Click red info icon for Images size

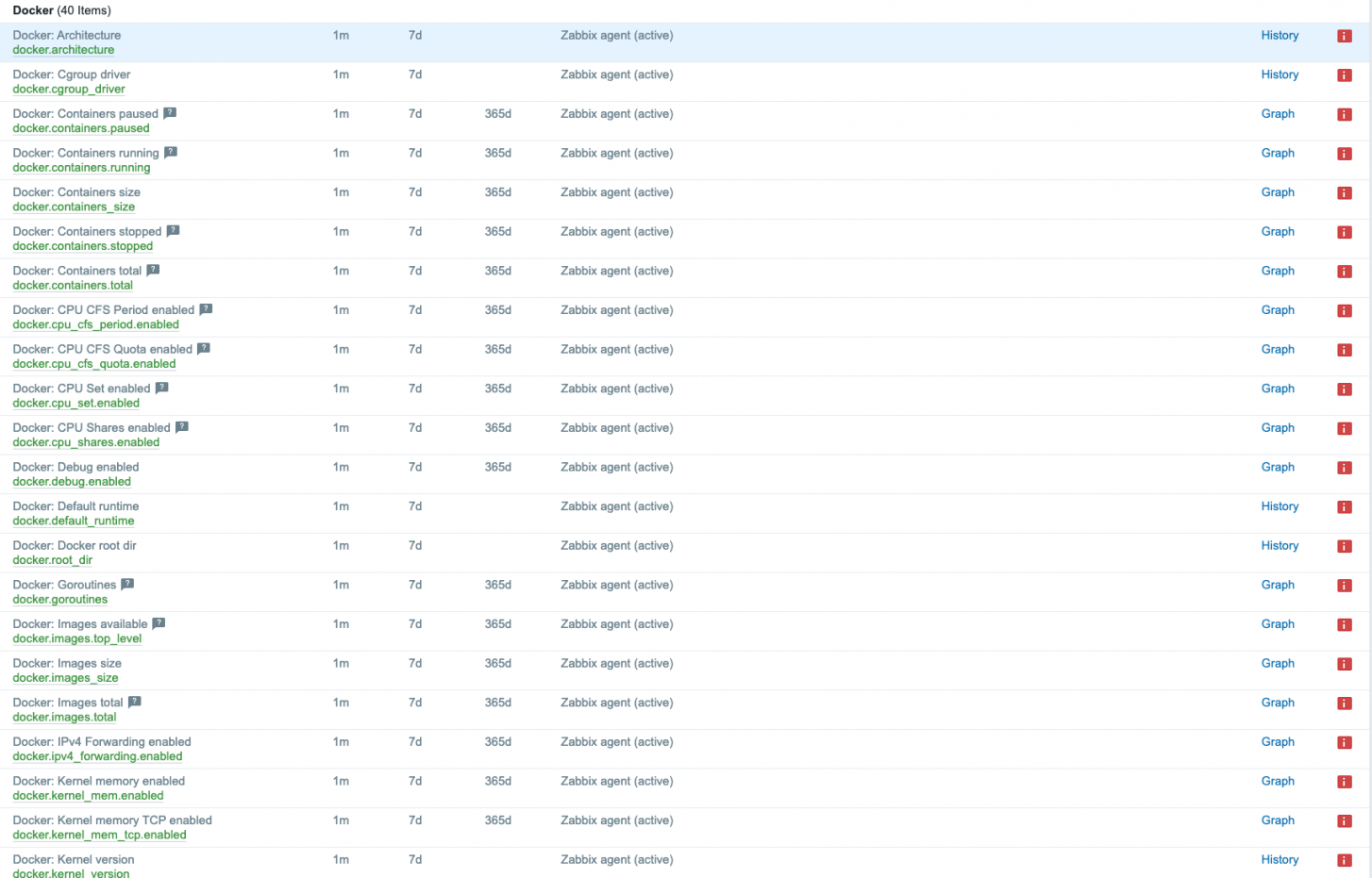[1345, 665]
